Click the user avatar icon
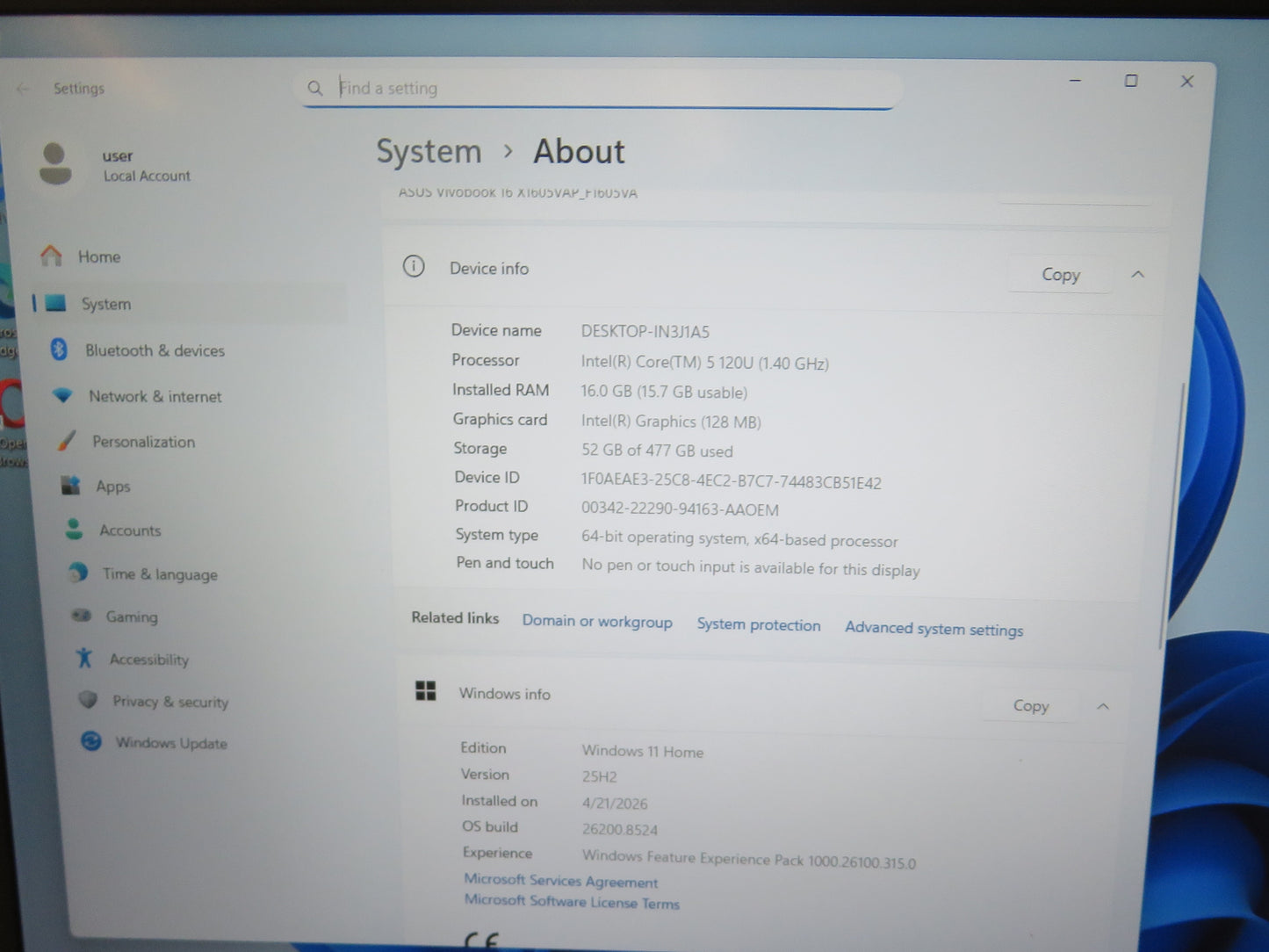This screenshot has width=1269, height=952. point(55,164)
